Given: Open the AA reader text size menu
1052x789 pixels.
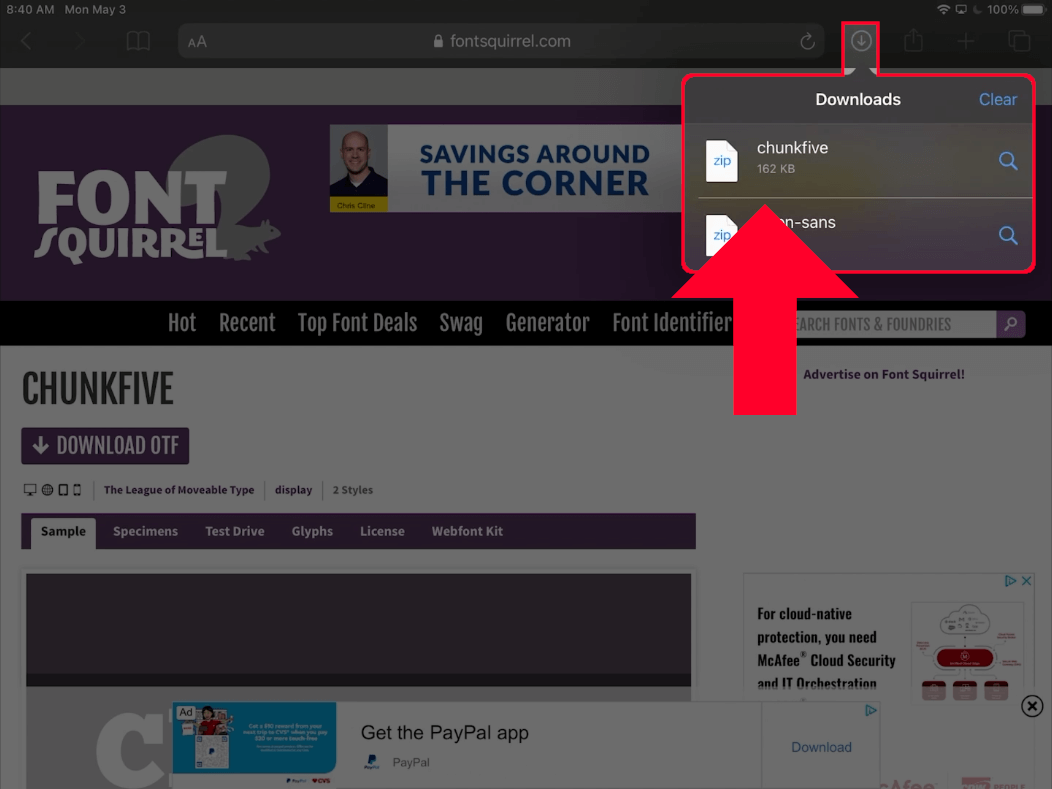Looking at the screenshot, I should click(x=197, y=42).
